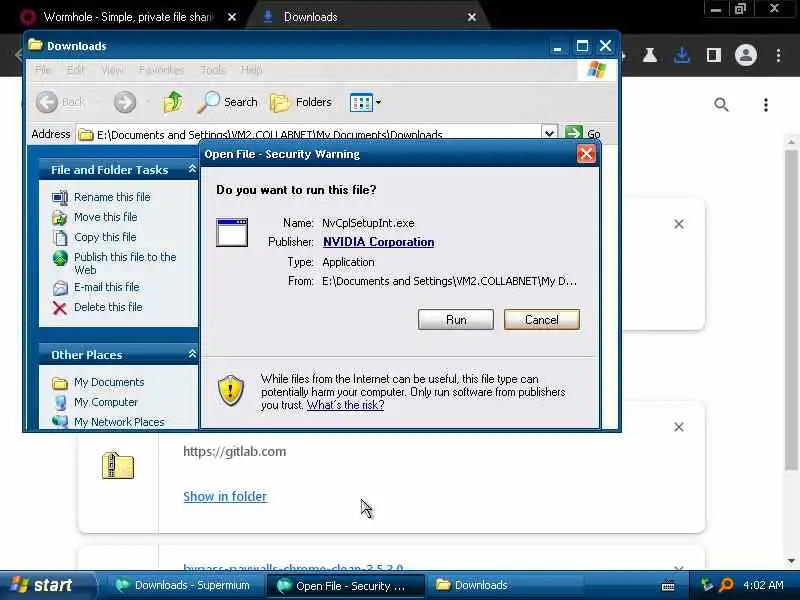Click the system tray network icon
The height and width of the screenshot is (600, 800).
[706, 585]
